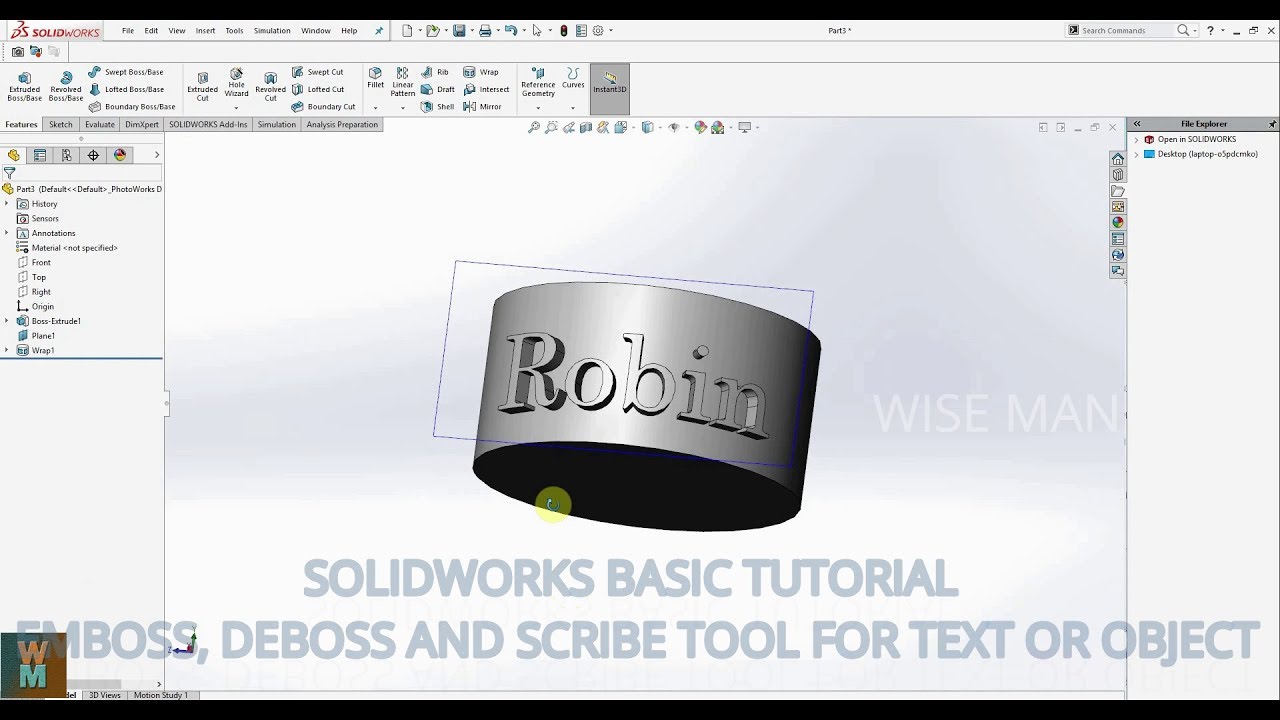Open the DimXpertManager crosshair tab
The image size is (1280, 720).
click(93, 155)
